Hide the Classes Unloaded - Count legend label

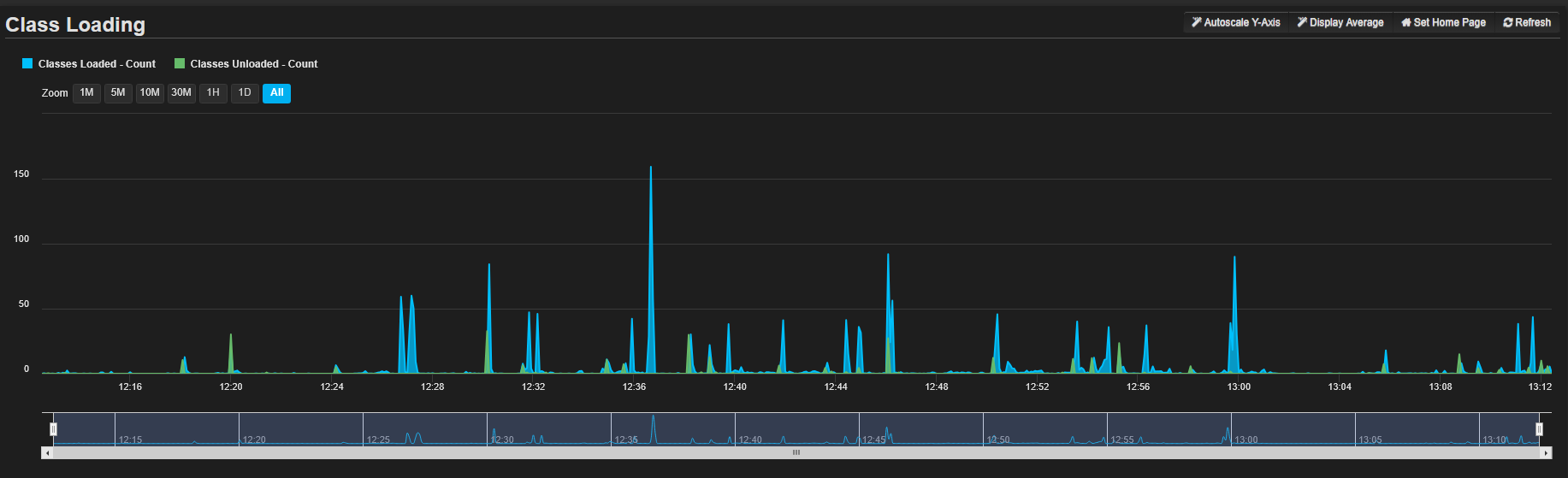253,64
